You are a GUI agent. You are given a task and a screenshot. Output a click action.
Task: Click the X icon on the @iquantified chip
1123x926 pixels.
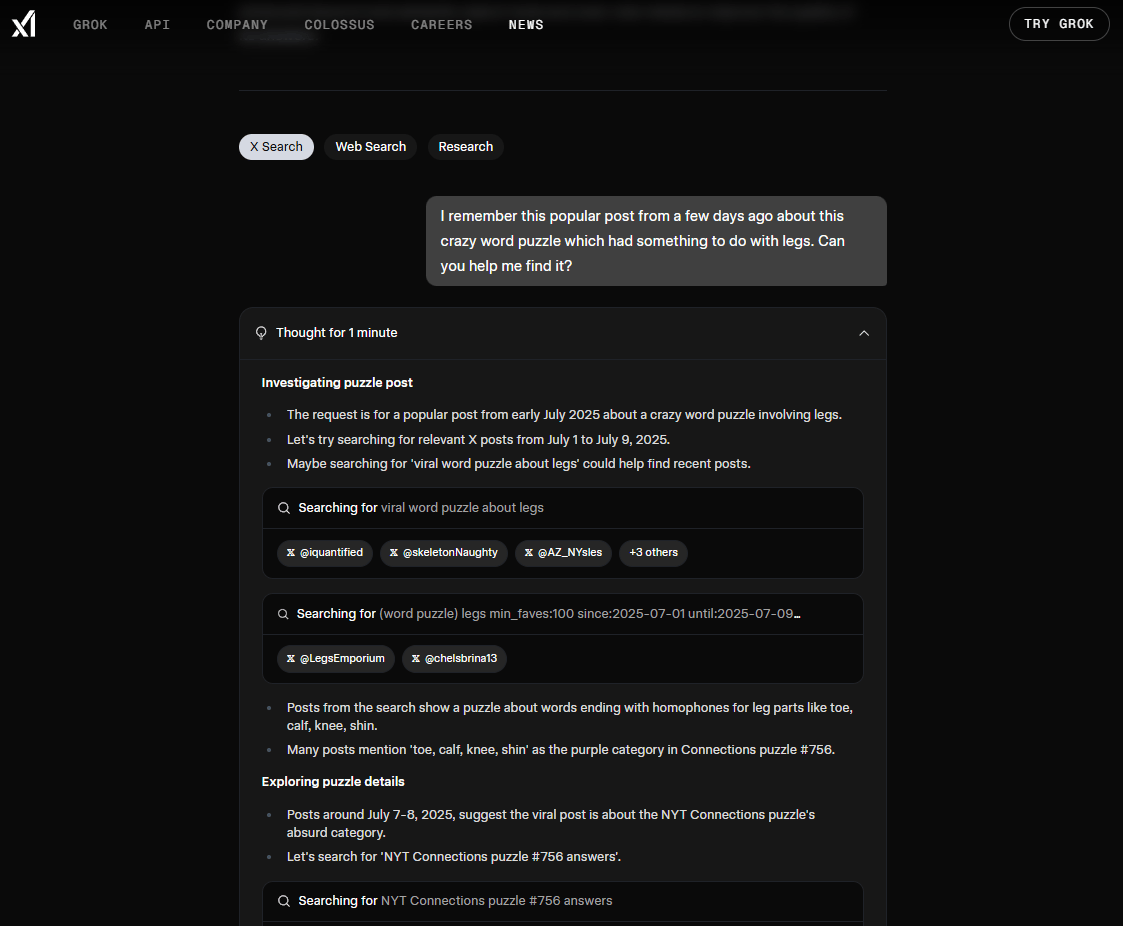(291, 553)
